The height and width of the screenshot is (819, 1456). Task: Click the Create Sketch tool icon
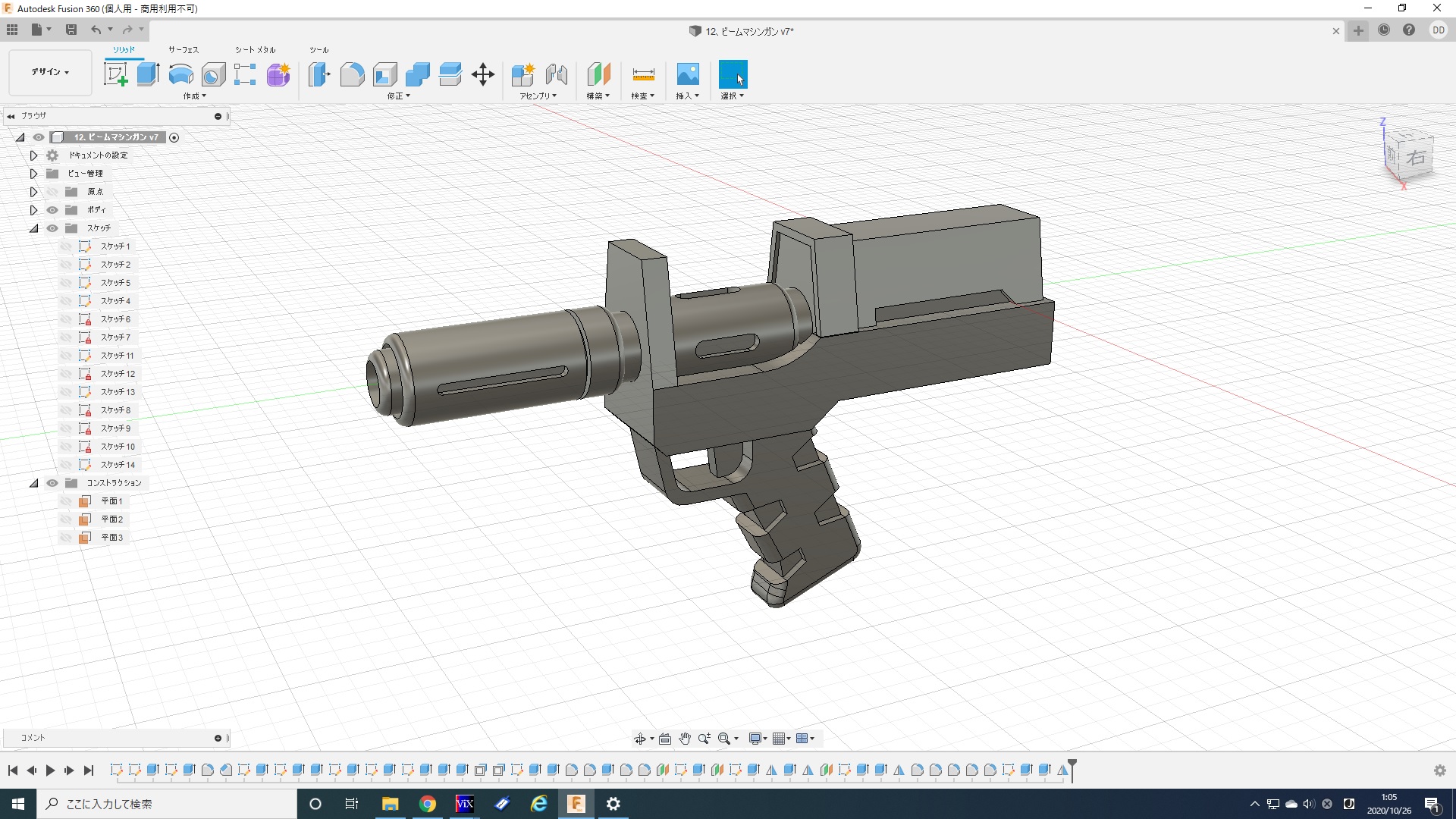115,74
